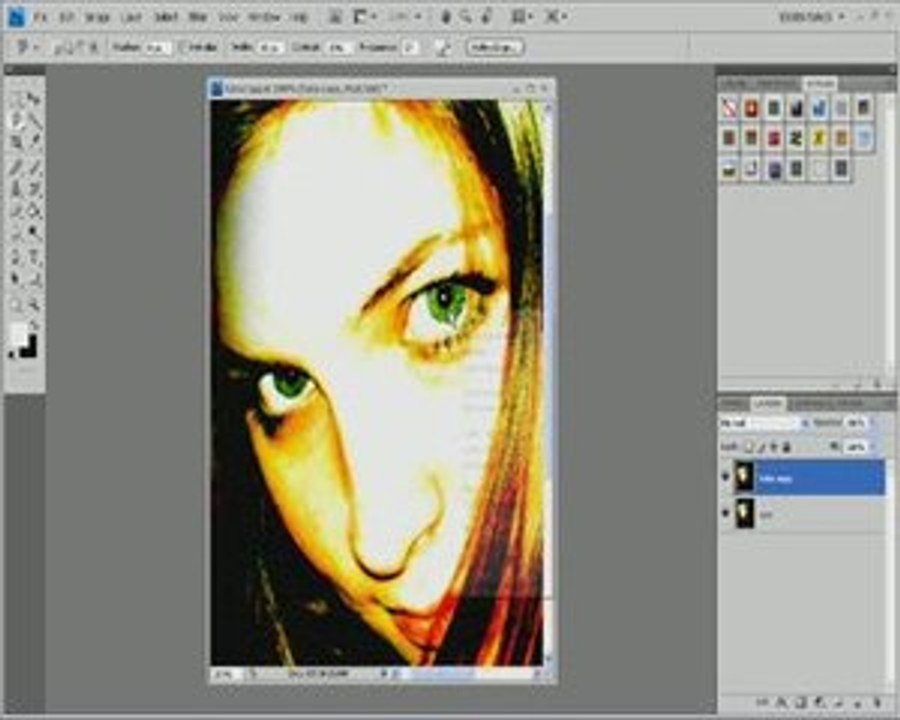Click delete style trash icon in Styles panel
Viewport: 900px width, 720px height.
point(878,383)
